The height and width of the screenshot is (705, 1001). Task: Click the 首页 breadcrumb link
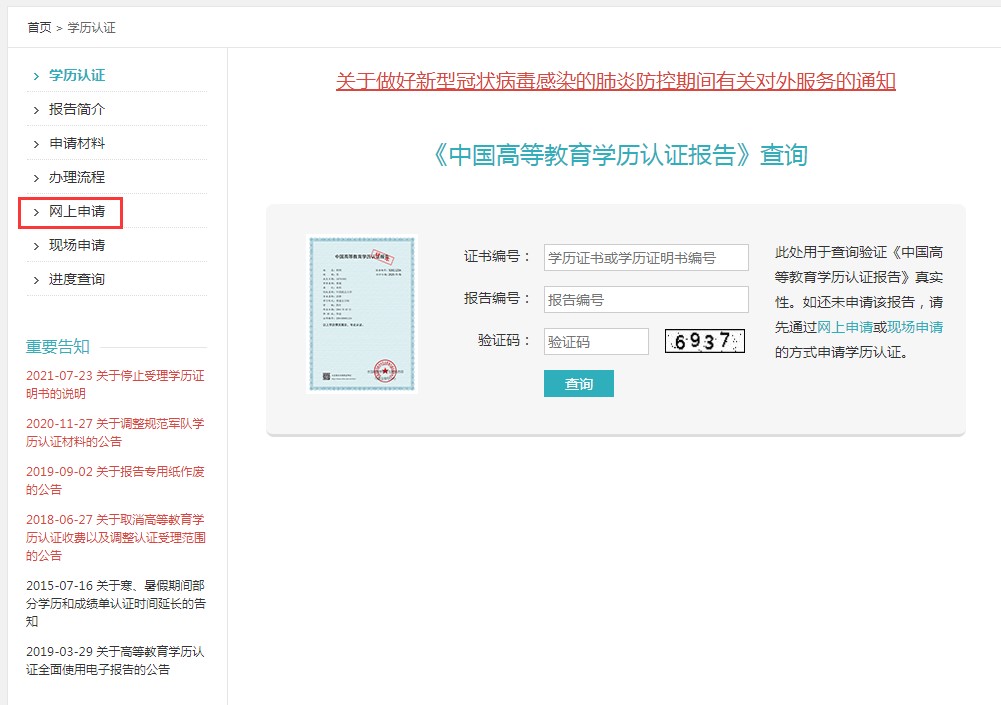(x=39, y=27)
